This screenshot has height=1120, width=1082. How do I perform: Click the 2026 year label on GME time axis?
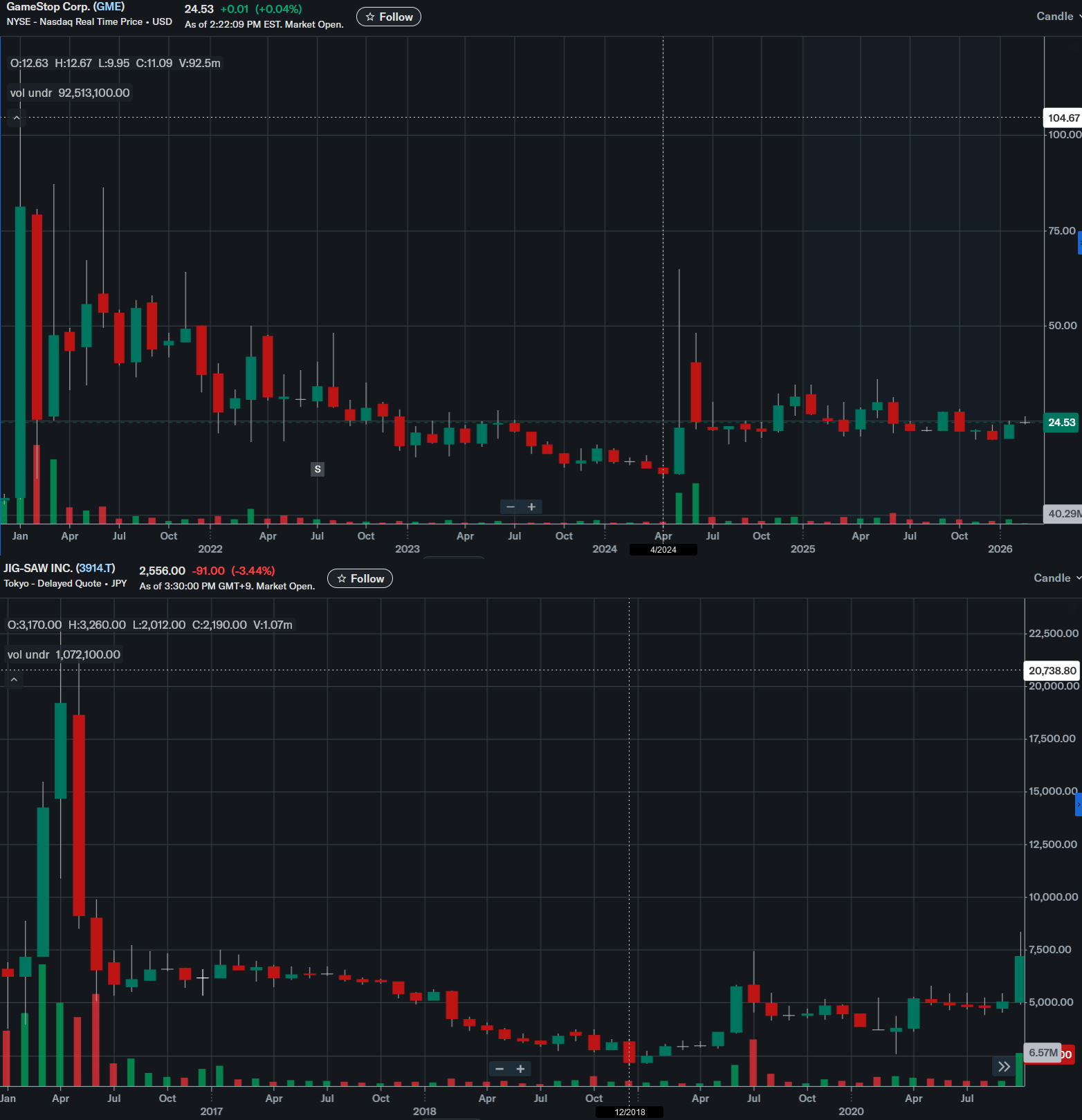pyautogui.click(x=1000, y=549)
